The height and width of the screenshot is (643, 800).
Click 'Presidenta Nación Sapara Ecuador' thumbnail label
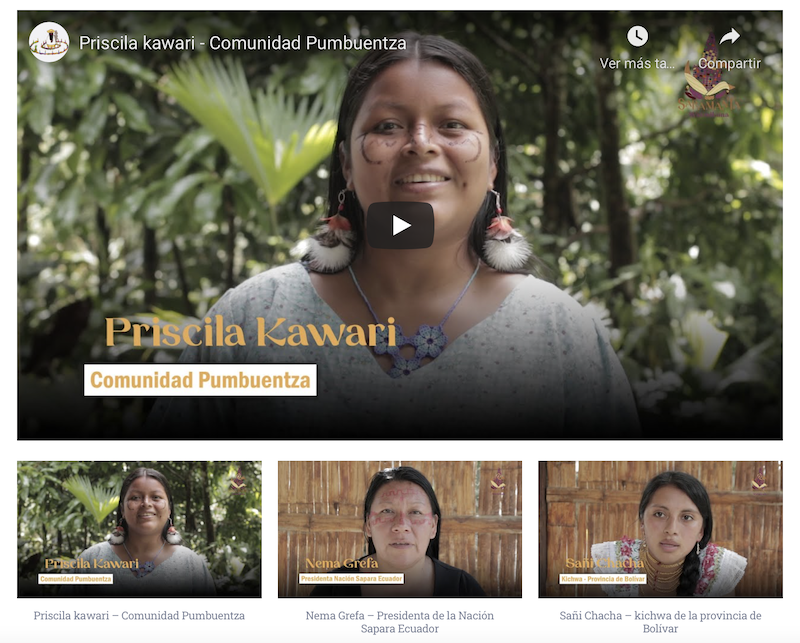coord(352,578)
